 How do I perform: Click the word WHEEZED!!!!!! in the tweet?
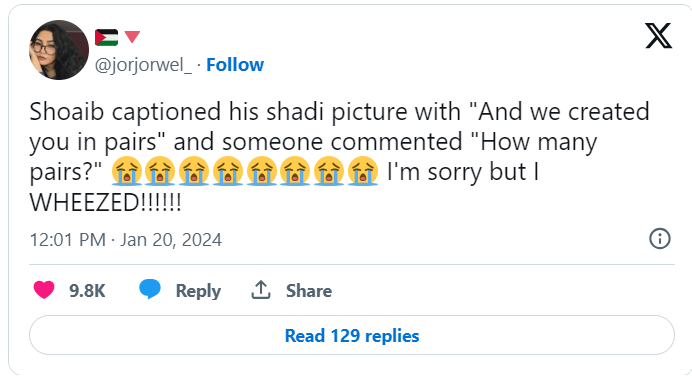click(105, 203)
